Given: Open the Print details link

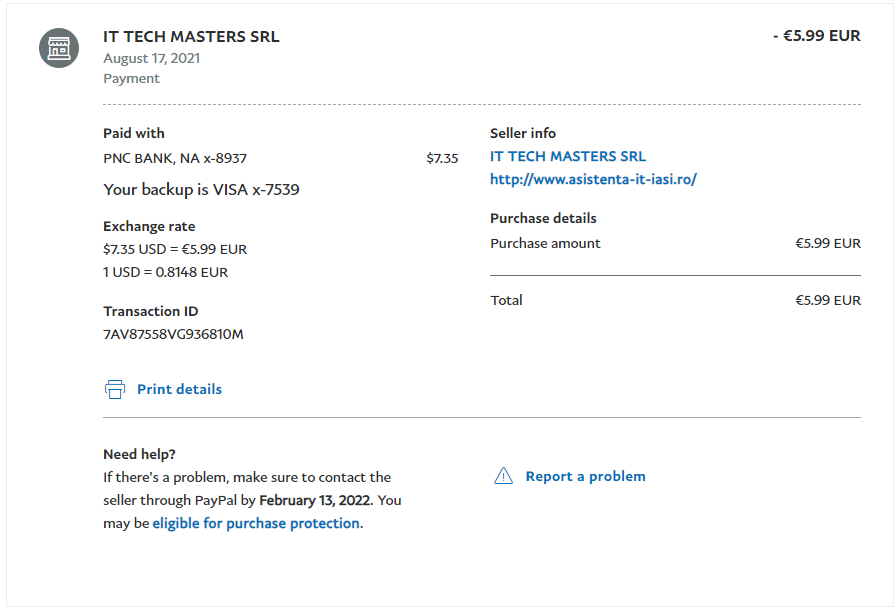Looking at the screenshot, I should tap(179, 389).
